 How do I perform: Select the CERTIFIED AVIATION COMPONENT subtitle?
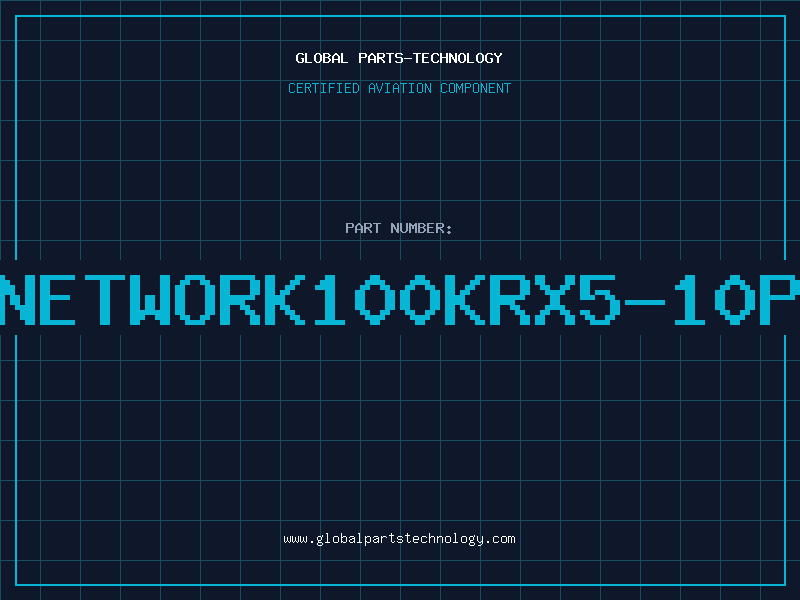pos(399,88)
